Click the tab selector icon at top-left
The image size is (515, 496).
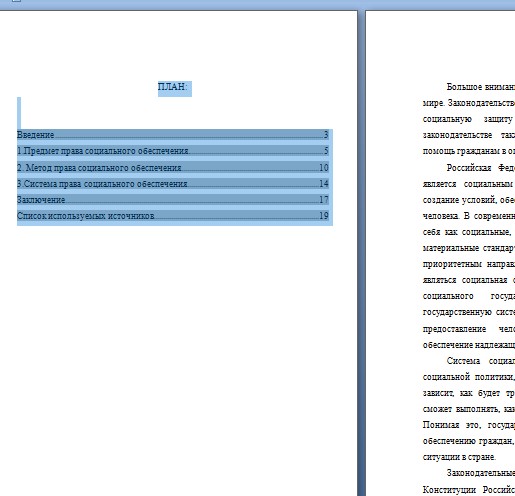coord(16,1)
